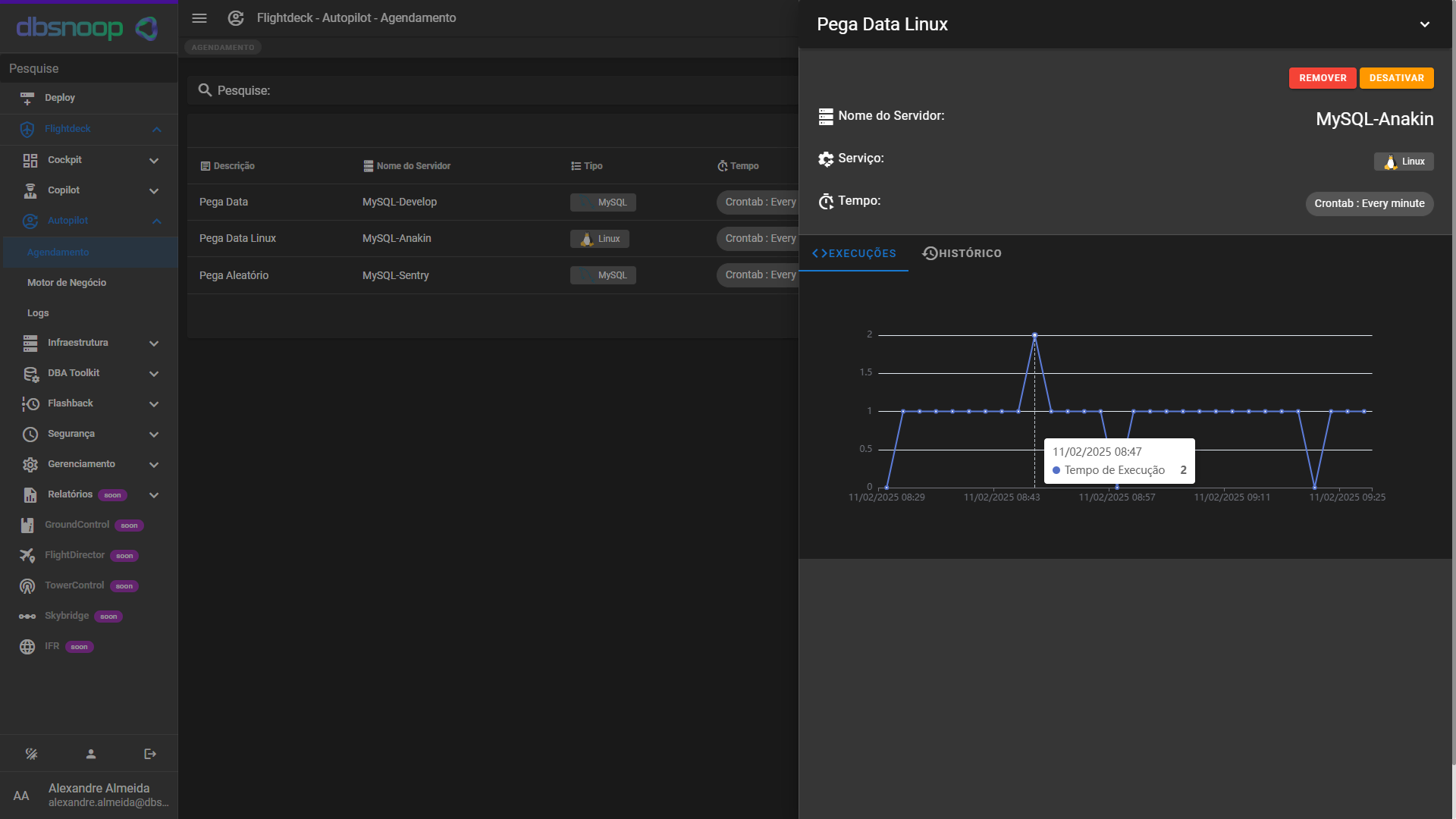Select the Pega Data Linux row
The height and width of the screenshot is (819, 1456).
pyautogui.click(x=493, y=238)
